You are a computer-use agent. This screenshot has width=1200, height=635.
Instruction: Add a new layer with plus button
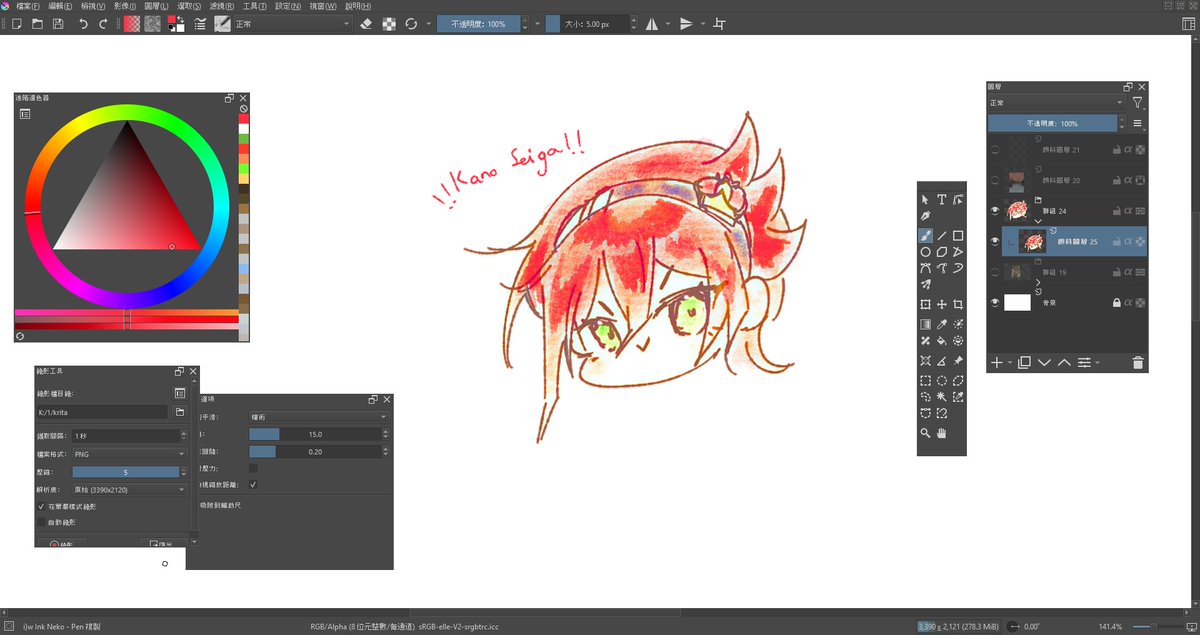coord(997,362)
